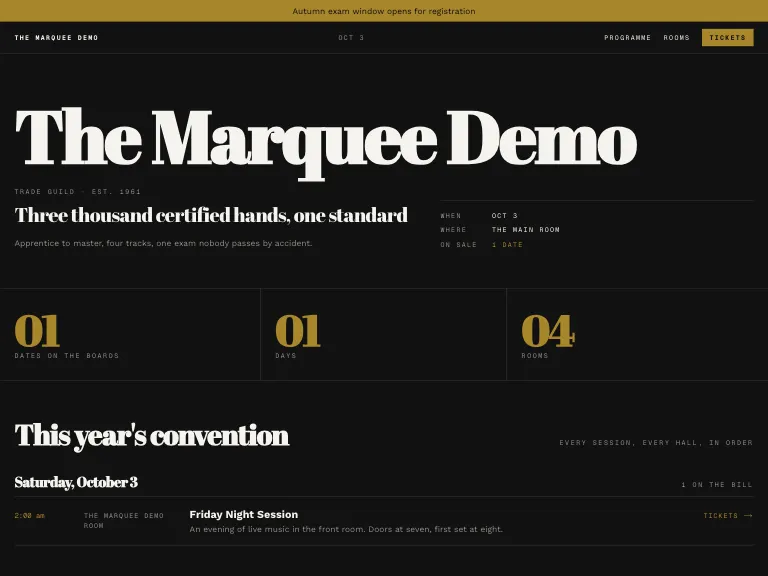This screenshot has height=576, width=768.
Task: Click the gold Tickets button in header
Action: pos(727,38)
